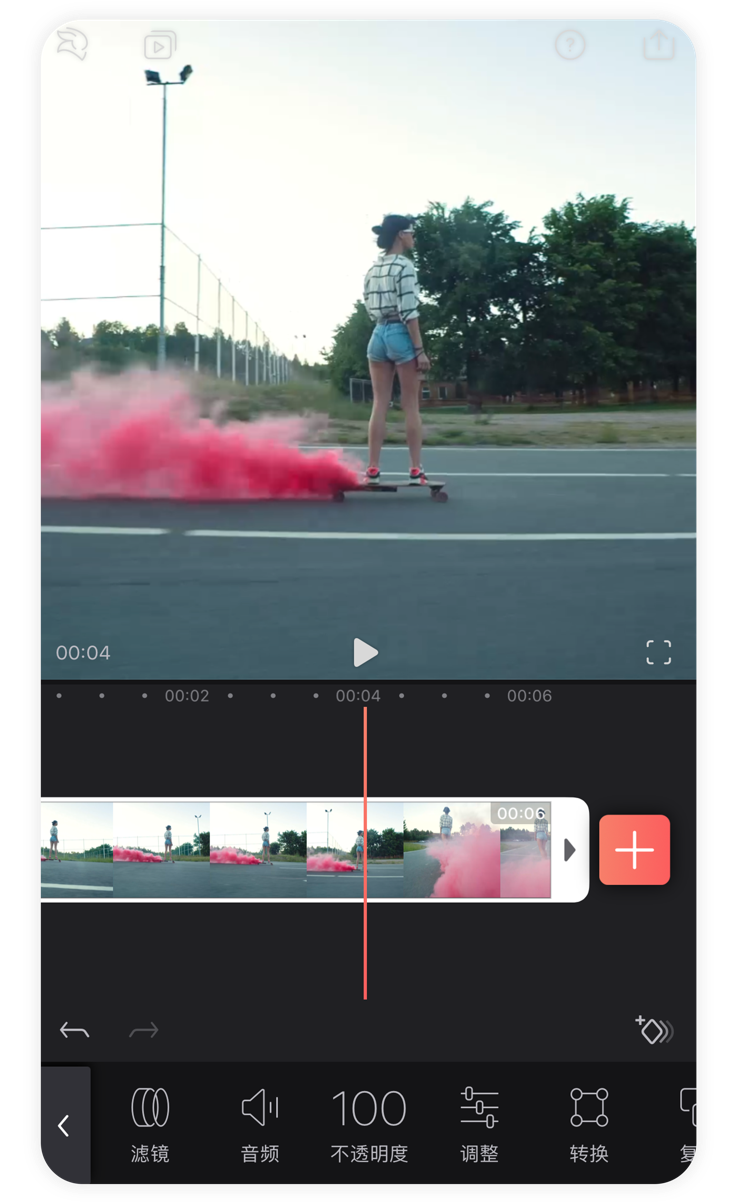Image resolution: width=736 pixels, height=1203 pixels.
Task: Select the 转换 (Transform) tool
Action: click(x=589, y=1124)
